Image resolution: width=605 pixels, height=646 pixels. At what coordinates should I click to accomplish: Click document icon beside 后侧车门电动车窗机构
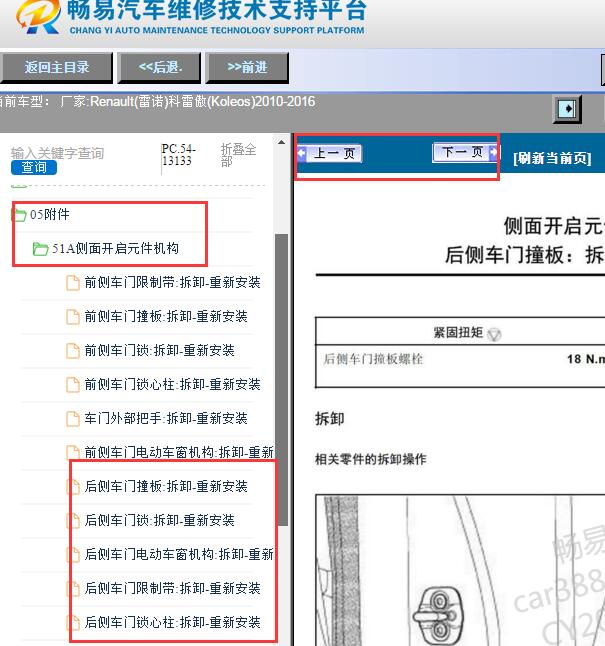point(73,555)
